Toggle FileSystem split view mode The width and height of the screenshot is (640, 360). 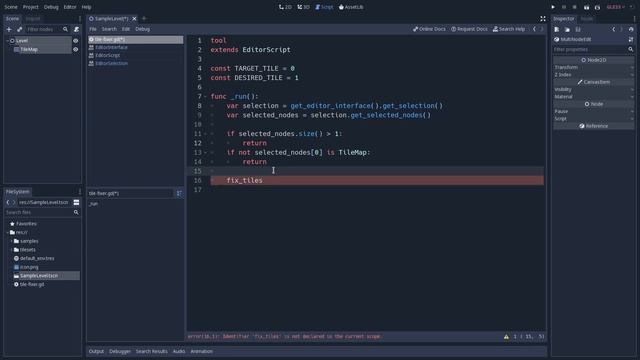tap(76, 202)
